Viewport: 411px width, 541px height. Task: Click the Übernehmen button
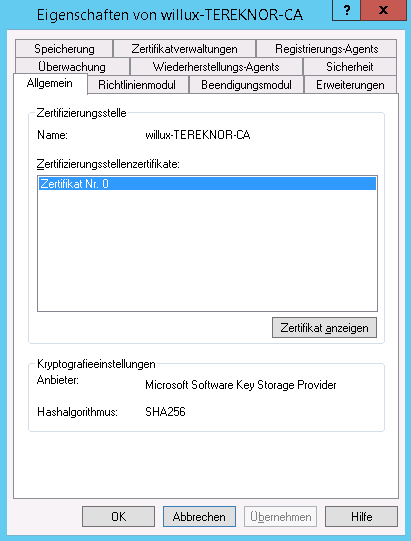(x=280, y=517)
